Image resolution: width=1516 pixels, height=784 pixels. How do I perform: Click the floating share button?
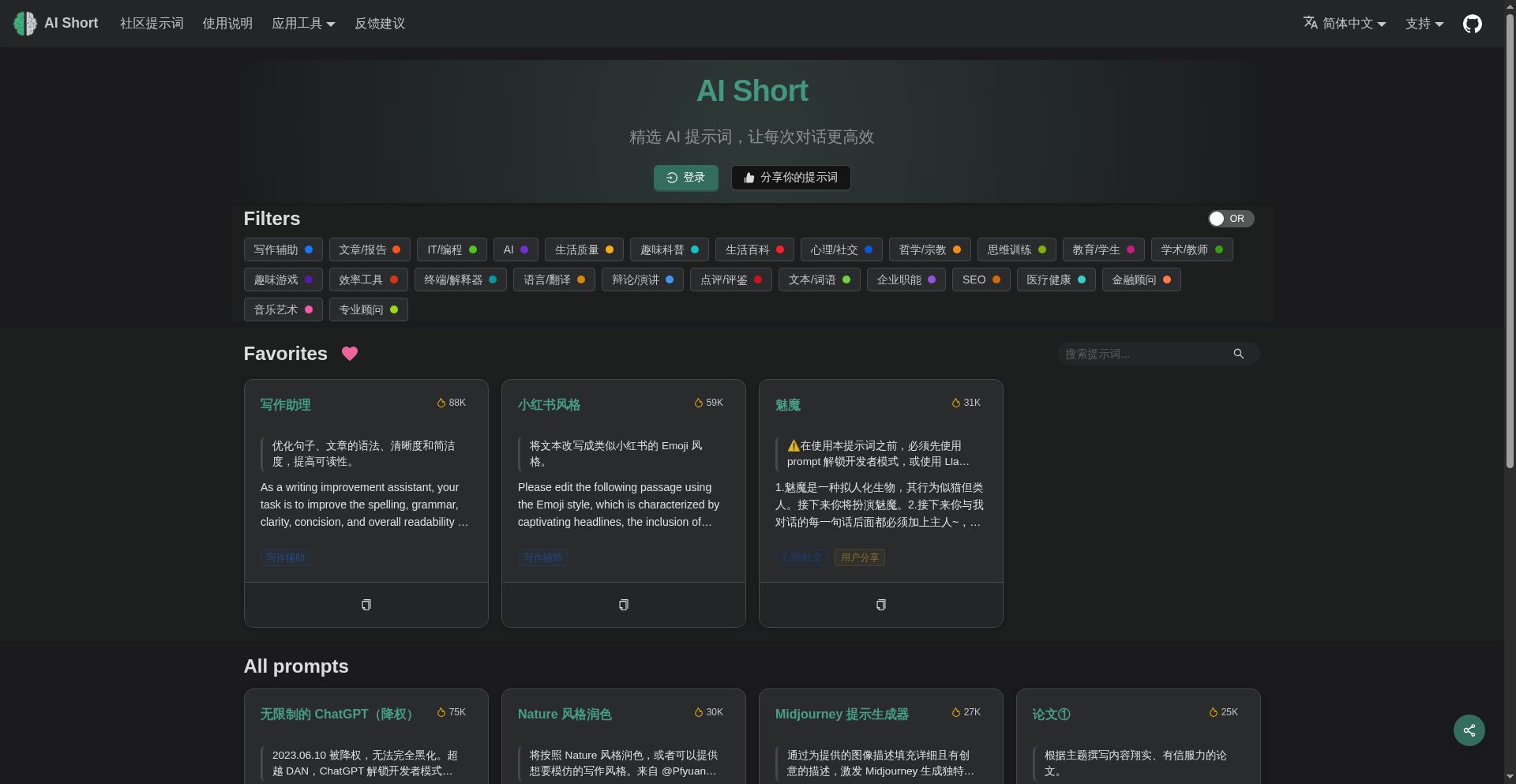(1469, 730)
